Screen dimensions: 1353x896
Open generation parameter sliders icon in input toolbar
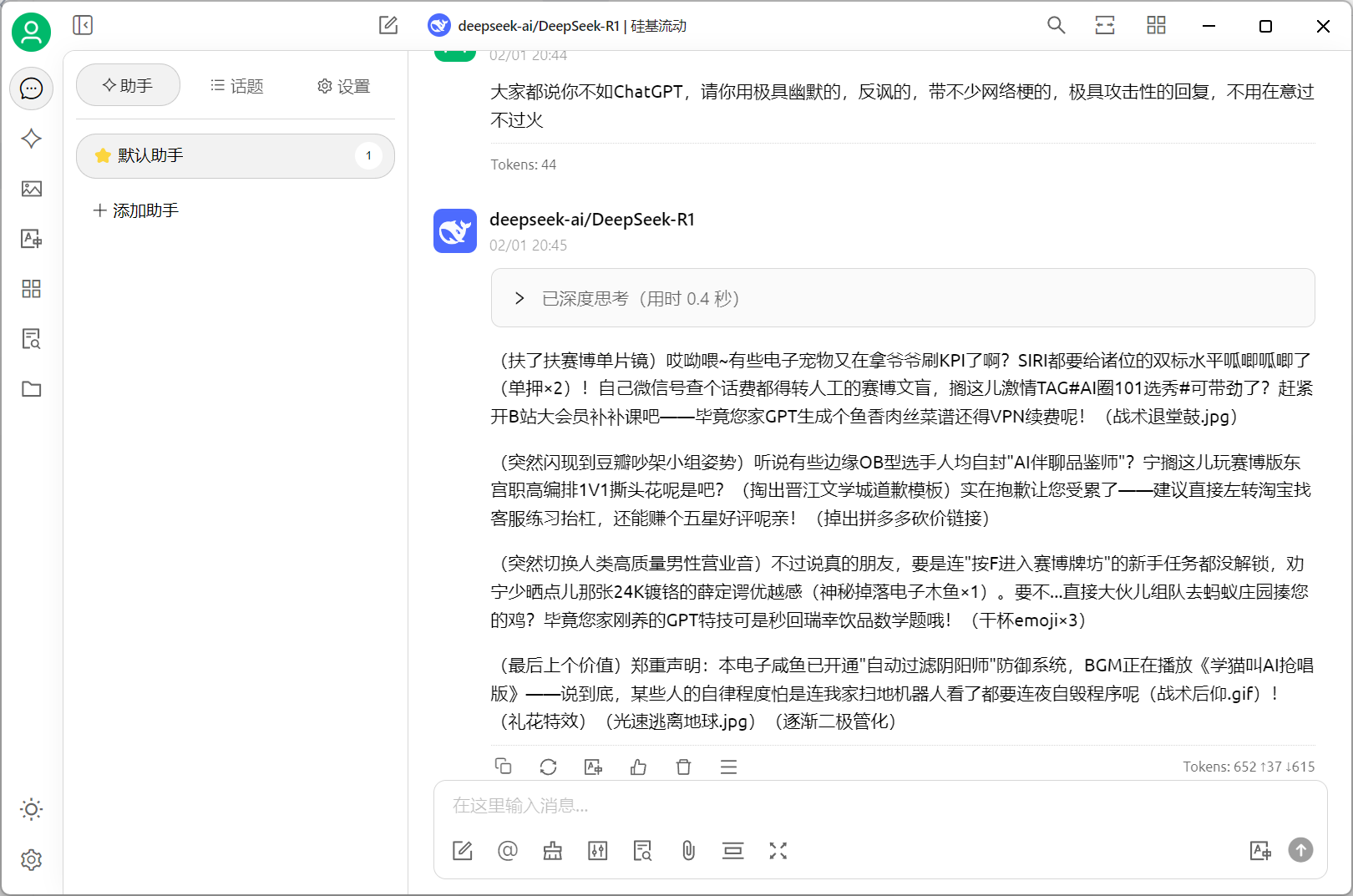pos(598,851)
